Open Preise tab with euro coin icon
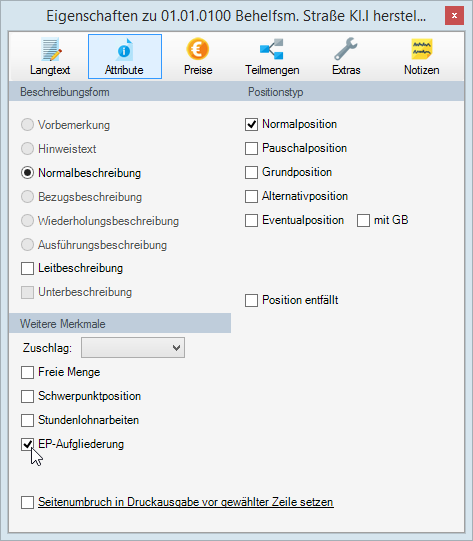Screen dimensions: 473x541 point(198,57)
